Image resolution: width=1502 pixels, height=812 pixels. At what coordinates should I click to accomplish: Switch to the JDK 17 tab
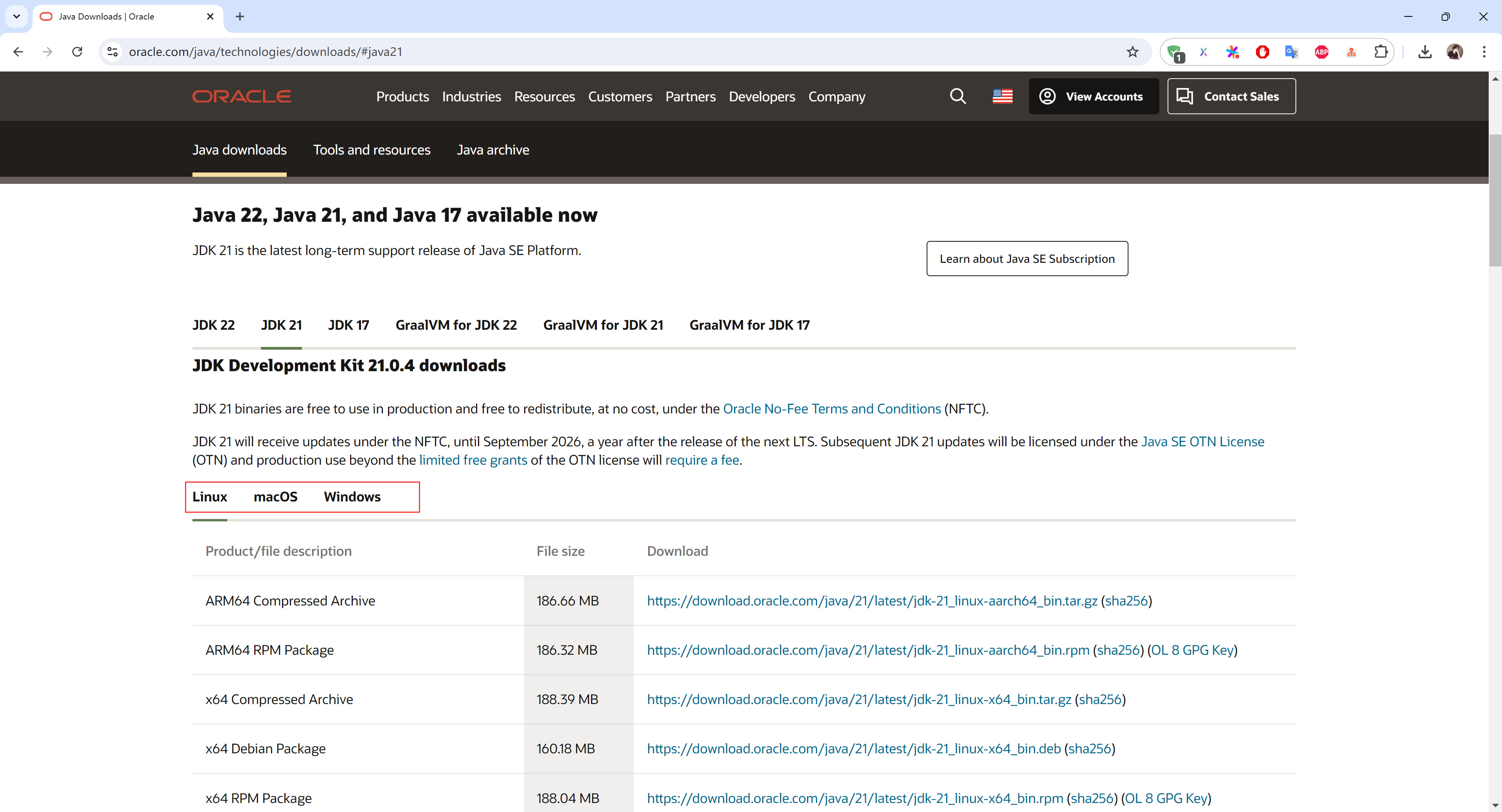pyautogui.click(x=348, y=325)
